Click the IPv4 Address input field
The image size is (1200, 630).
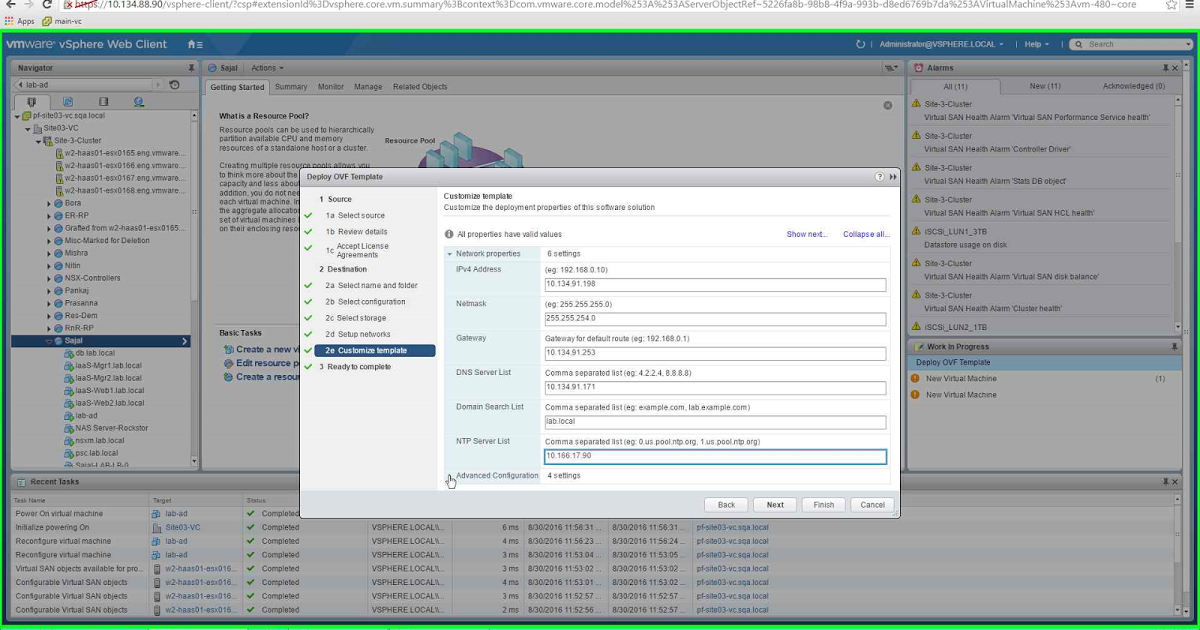click(715, 285)
